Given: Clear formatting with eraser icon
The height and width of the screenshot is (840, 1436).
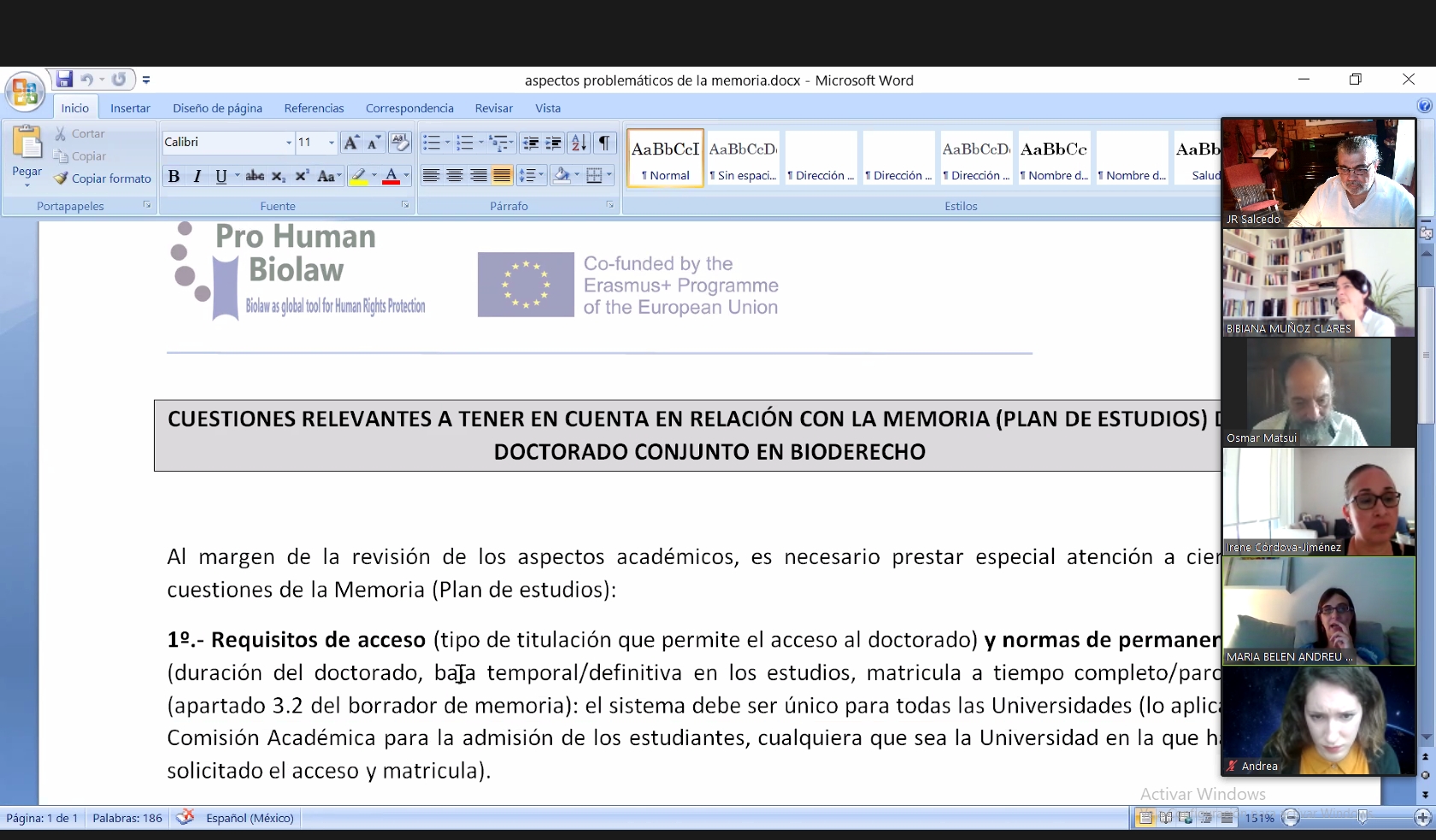Looking at the screenshot, I should (399, 143).
